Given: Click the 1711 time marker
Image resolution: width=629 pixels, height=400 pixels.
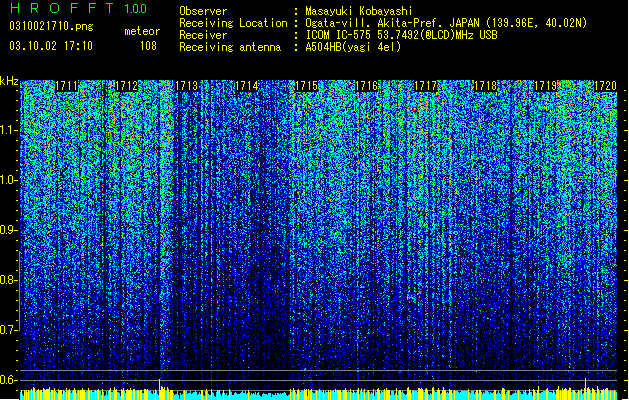Looking at the screenshot, I should [x=66, y=86].
